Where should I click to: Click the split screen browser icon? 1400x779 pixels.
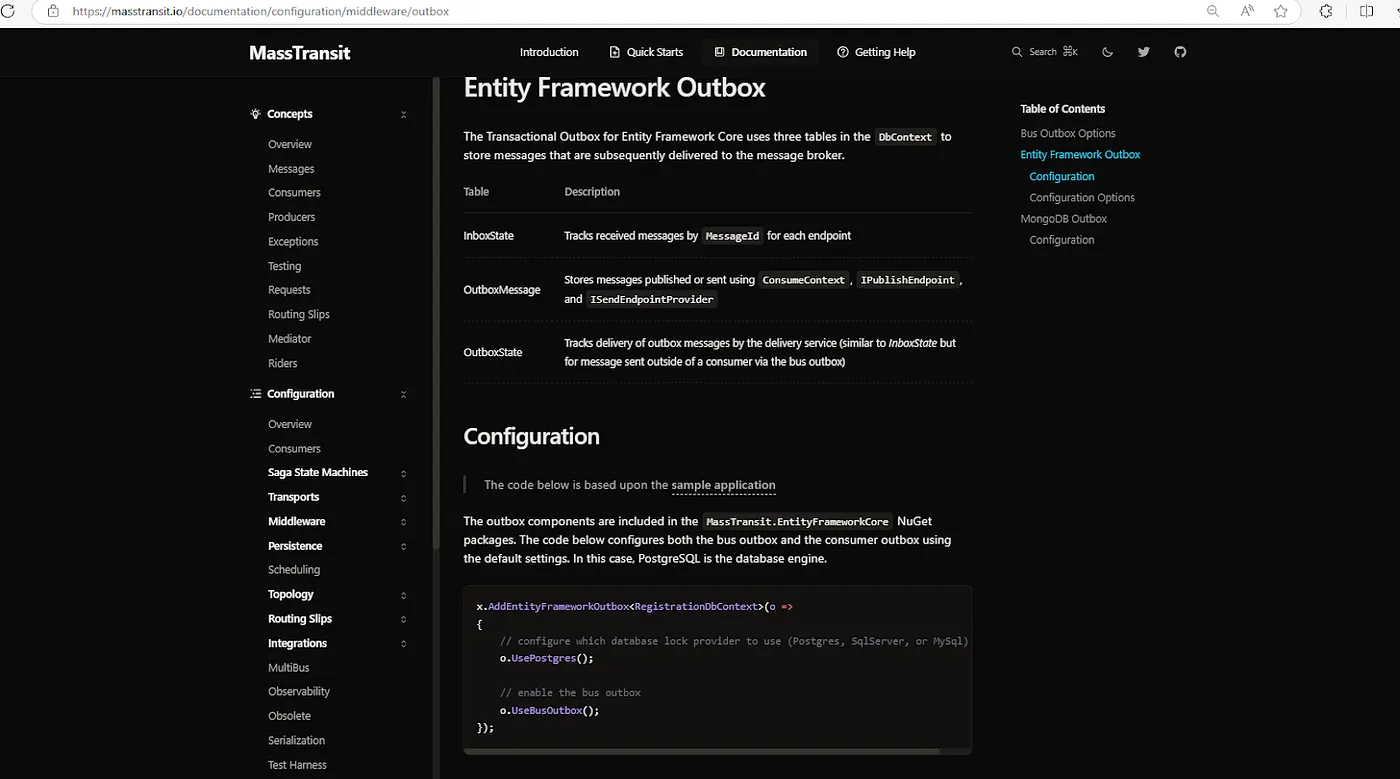tap(1367, 11)
